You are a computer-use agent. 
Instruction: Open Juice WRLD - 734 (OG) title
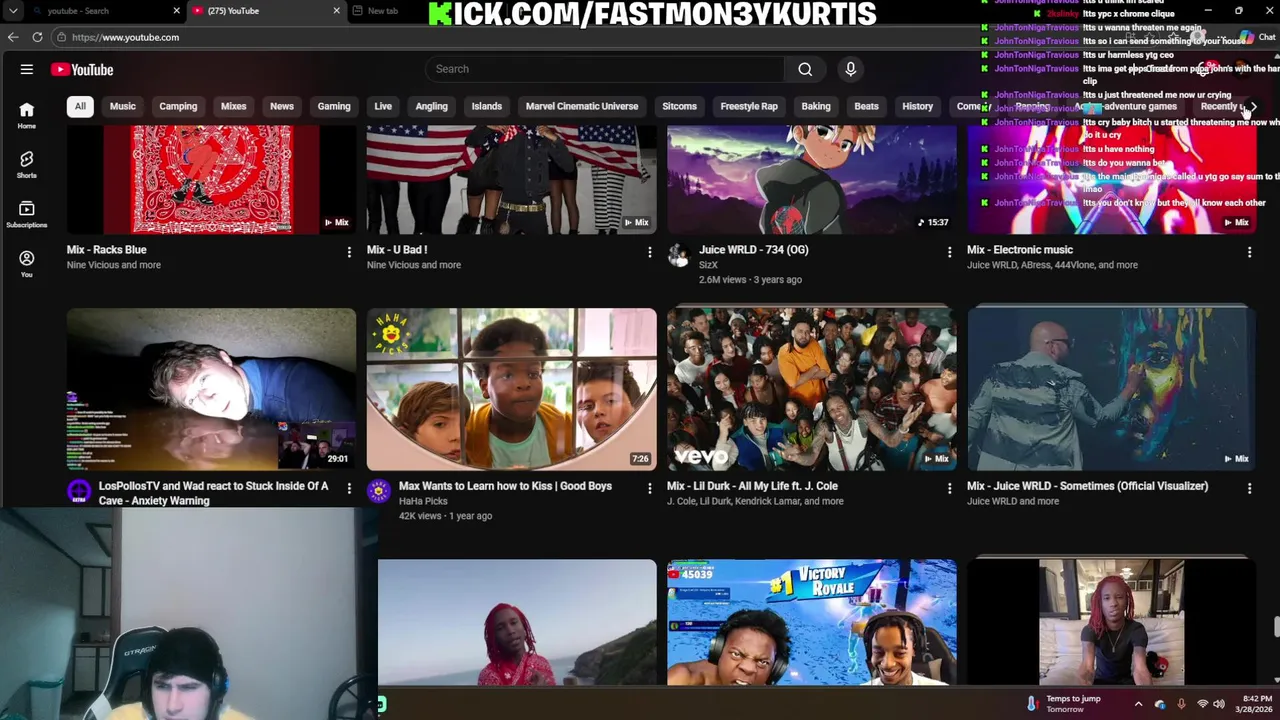[x=753, y=250]
